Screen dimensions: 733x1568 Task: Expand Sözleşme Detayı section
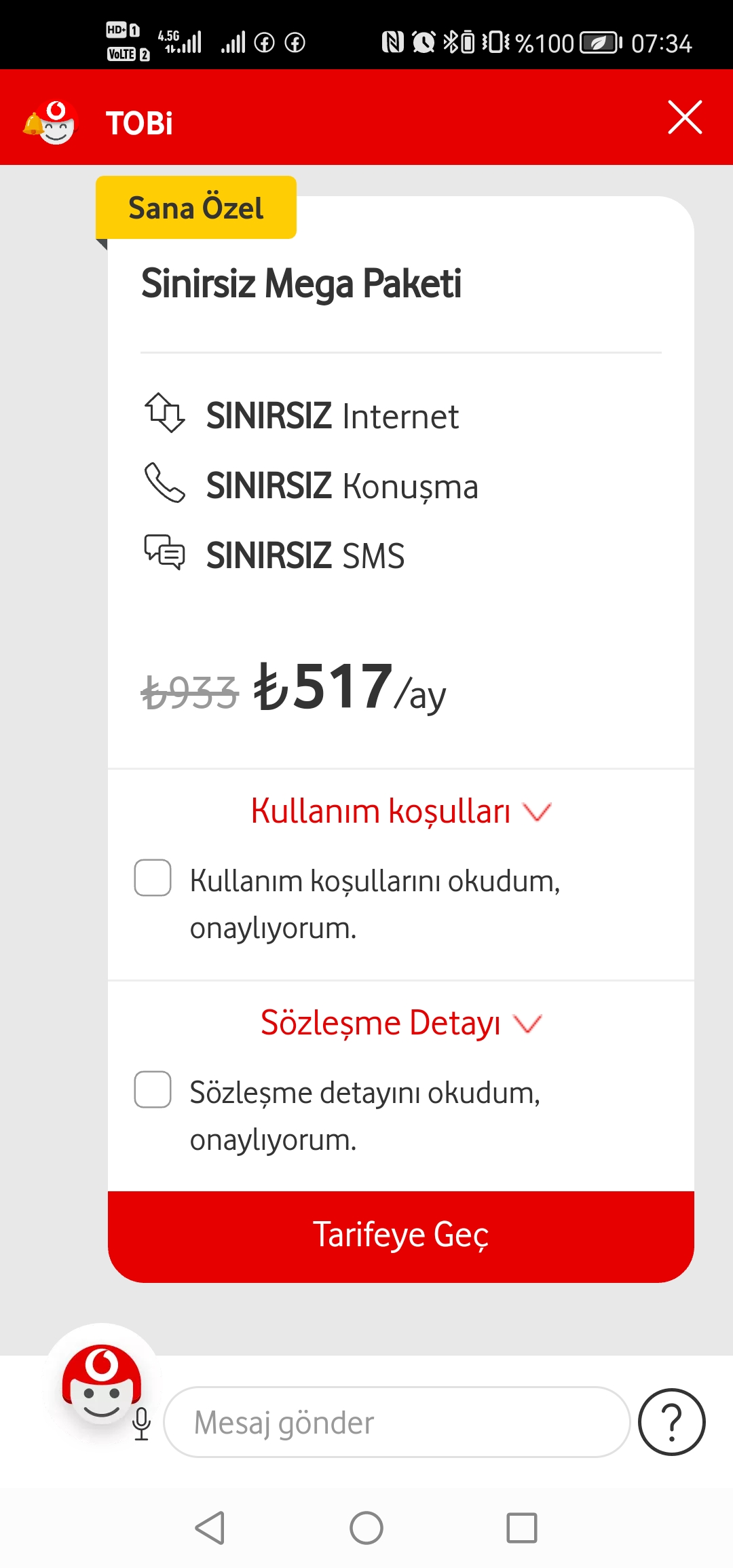pos(401,1023)
